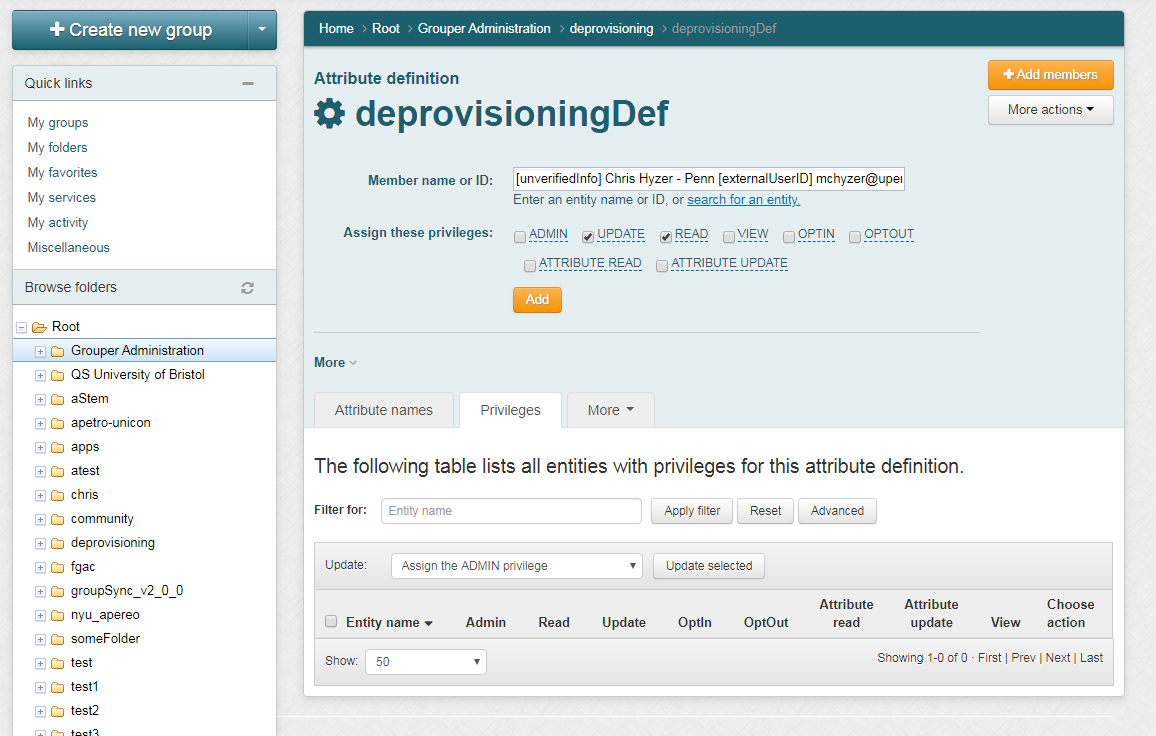Image resolution: width=1156 pixels, height=736 pixels.
Task: Click the Reset filter button
Action: coord(765,511)
